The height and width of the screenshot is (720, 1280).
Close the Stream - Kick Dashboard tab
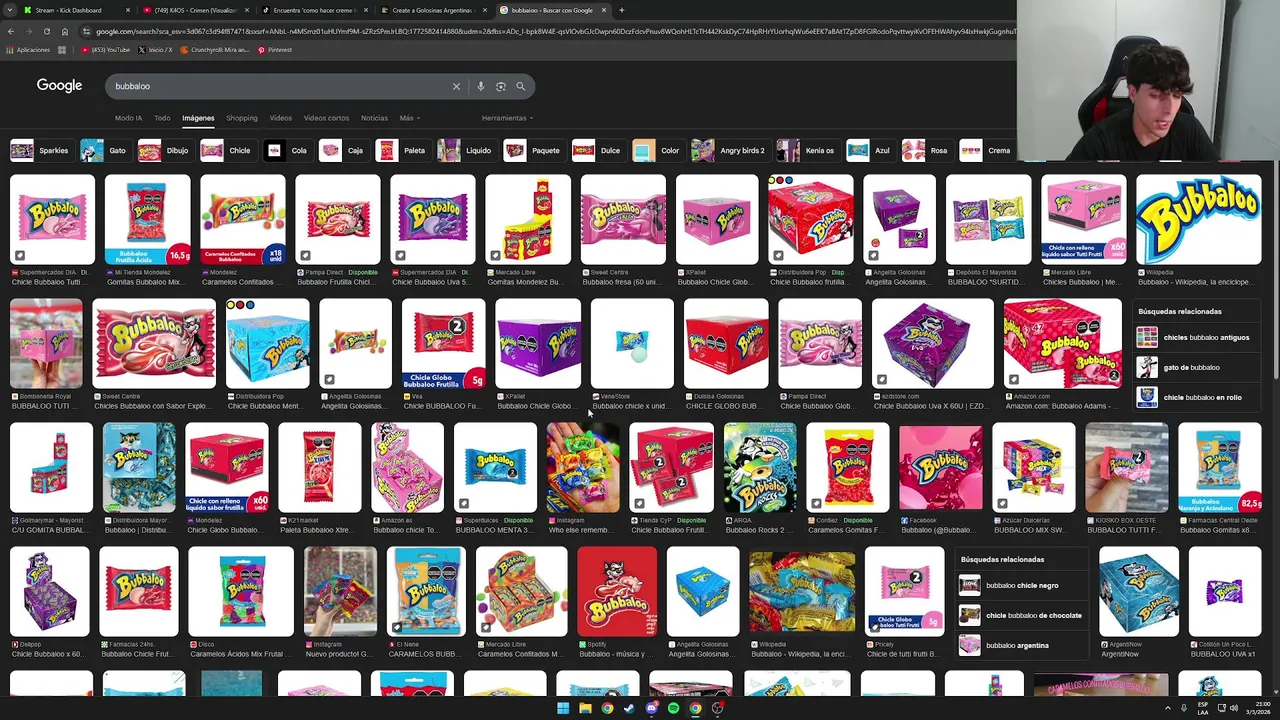[128, 10]
